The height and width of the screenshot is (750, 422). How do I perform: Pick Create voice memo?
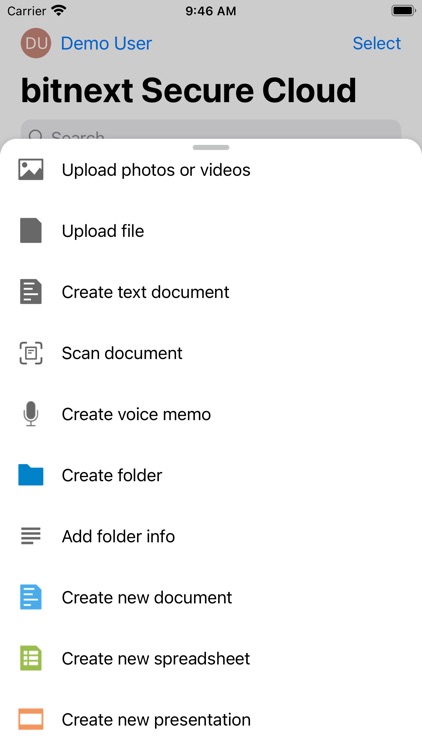tap(136, 414)
